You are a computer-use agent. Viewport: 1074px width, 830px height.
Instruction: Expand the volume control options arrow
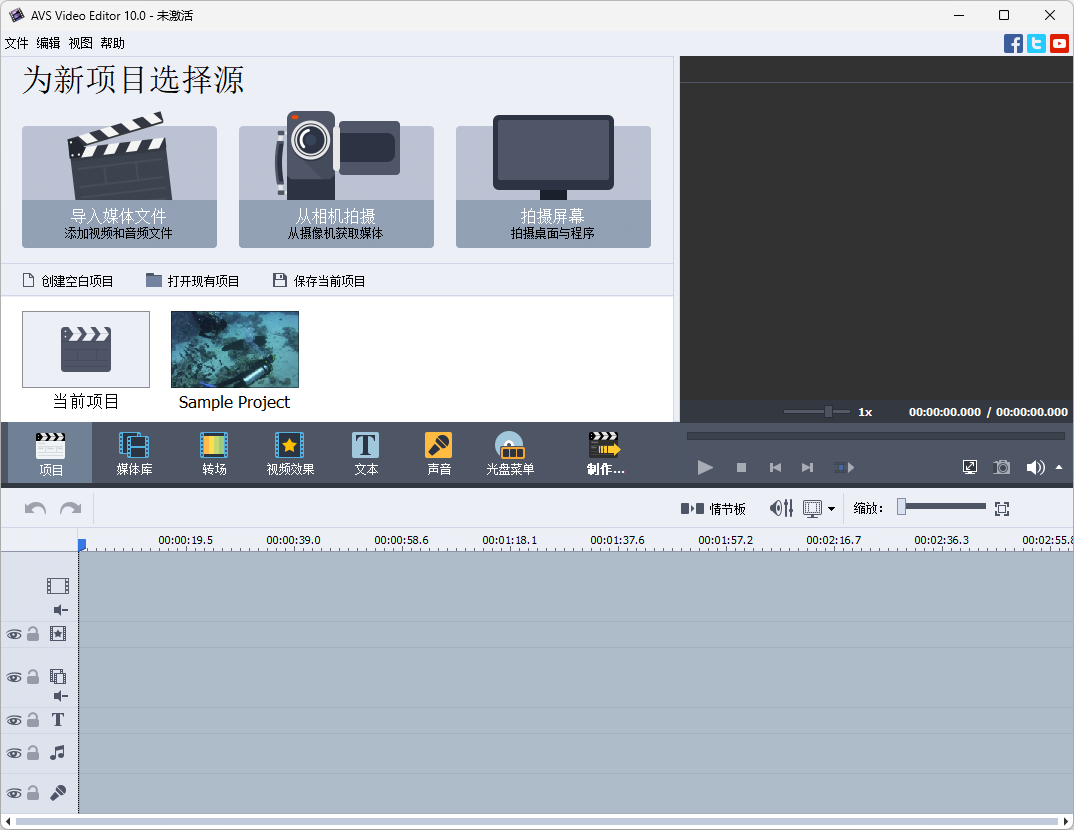click(x=1056, y=467)
